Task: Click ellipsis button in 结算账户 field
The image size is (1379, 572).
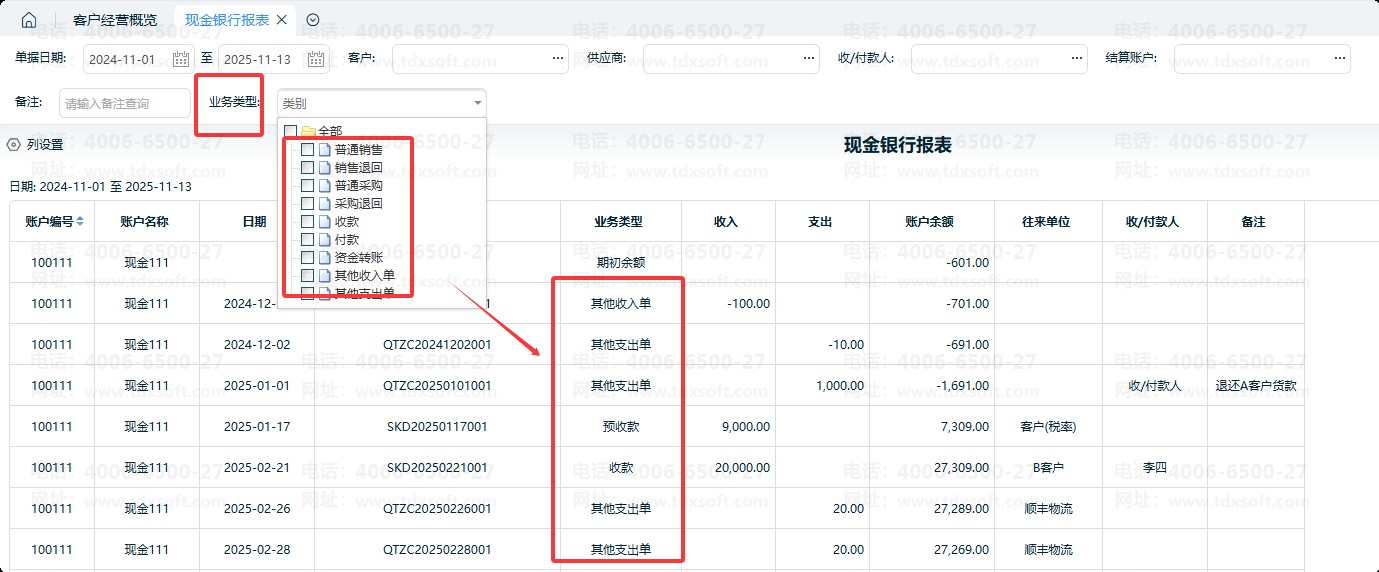Action: point(1339,59)
